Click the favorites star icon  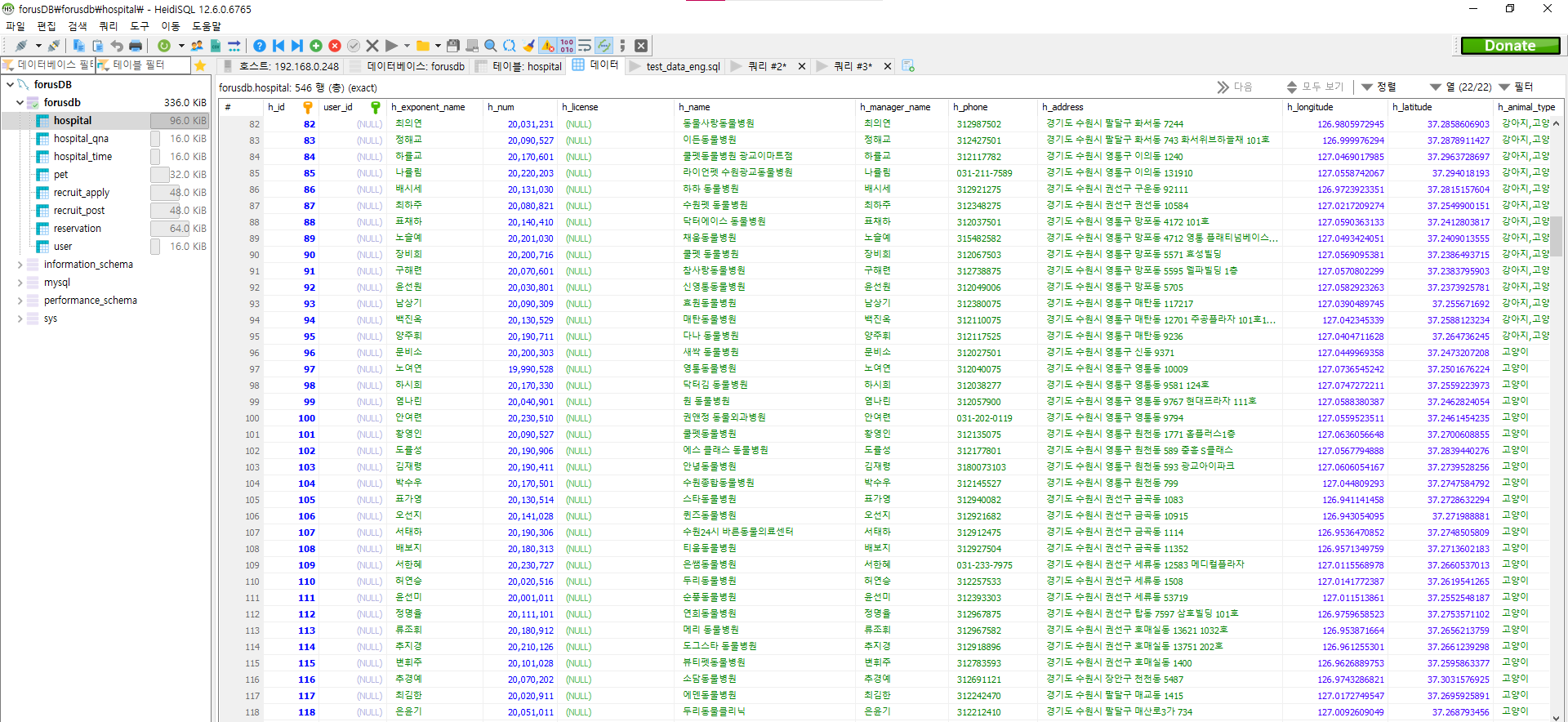click(200, 65)
